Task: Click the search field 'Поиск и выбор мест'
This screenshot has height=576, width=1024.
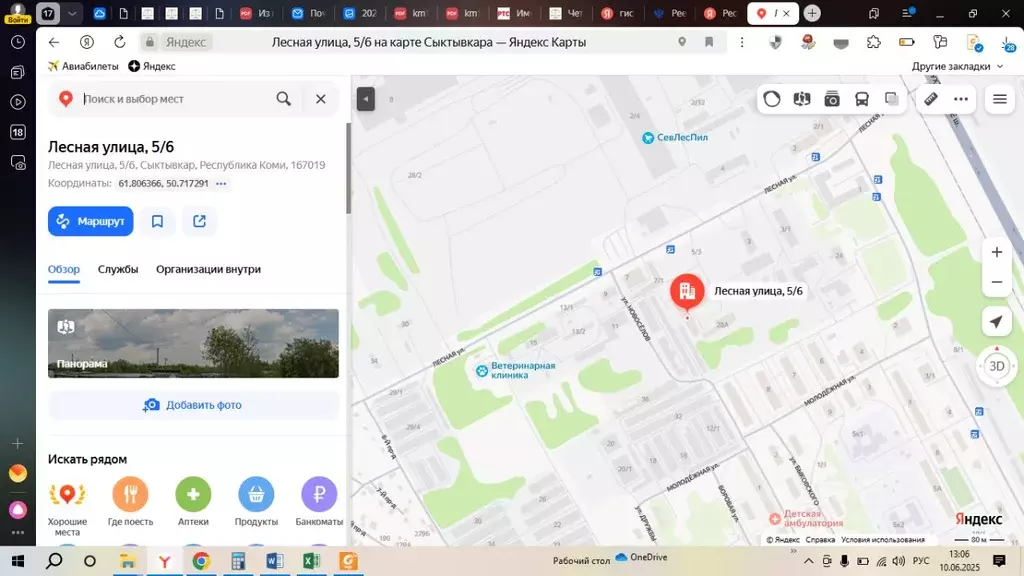Action: pos(173,99)
